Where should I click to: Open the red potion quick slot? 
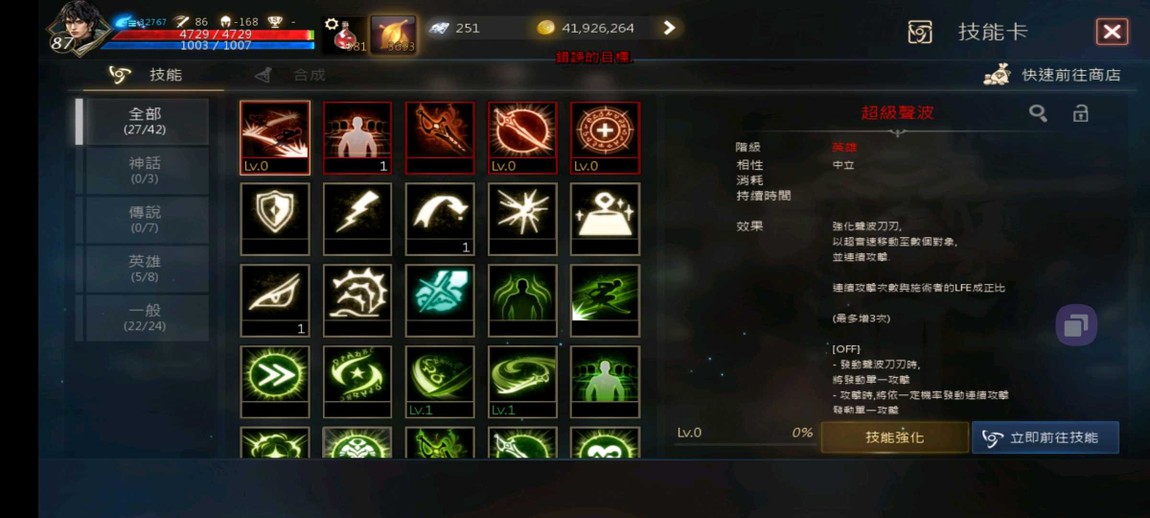[344, 34]
